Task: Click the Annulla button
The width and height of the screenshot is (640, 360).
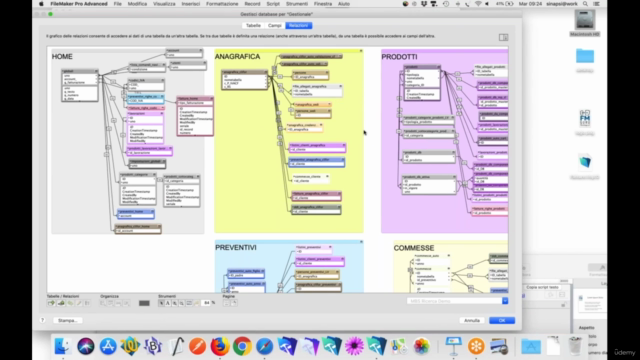Action: 472,320
